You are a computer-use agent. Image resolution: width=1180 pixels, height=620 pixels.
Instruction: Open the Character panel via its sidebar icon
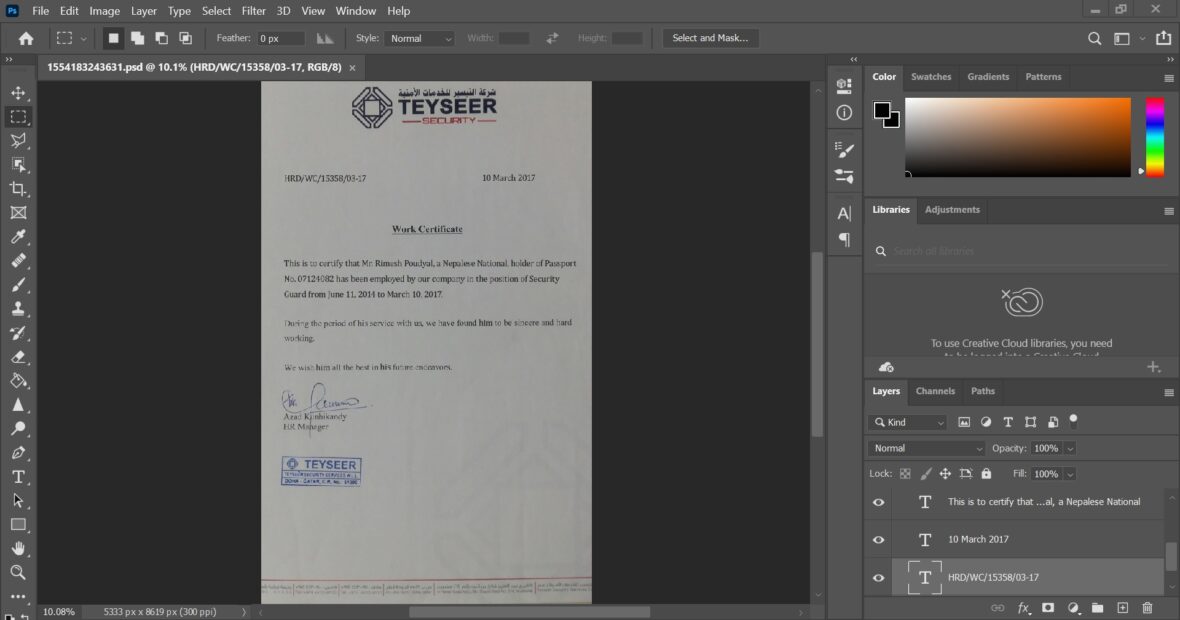843,211
